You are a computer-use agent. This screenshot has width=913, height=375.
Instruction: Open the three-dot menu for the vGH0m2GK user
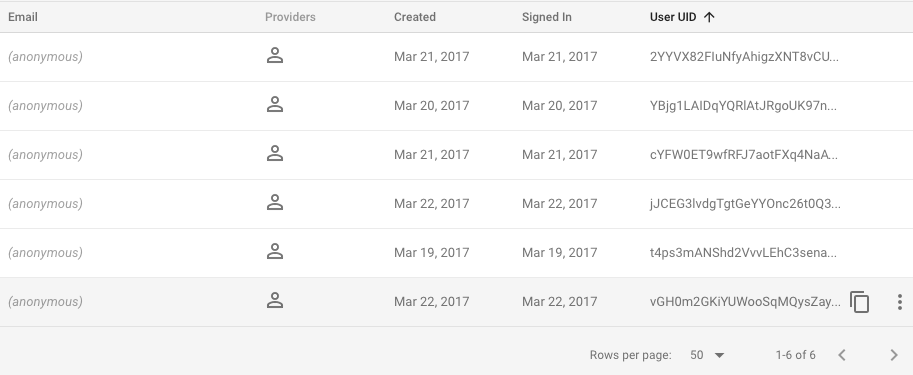(900, 302)
